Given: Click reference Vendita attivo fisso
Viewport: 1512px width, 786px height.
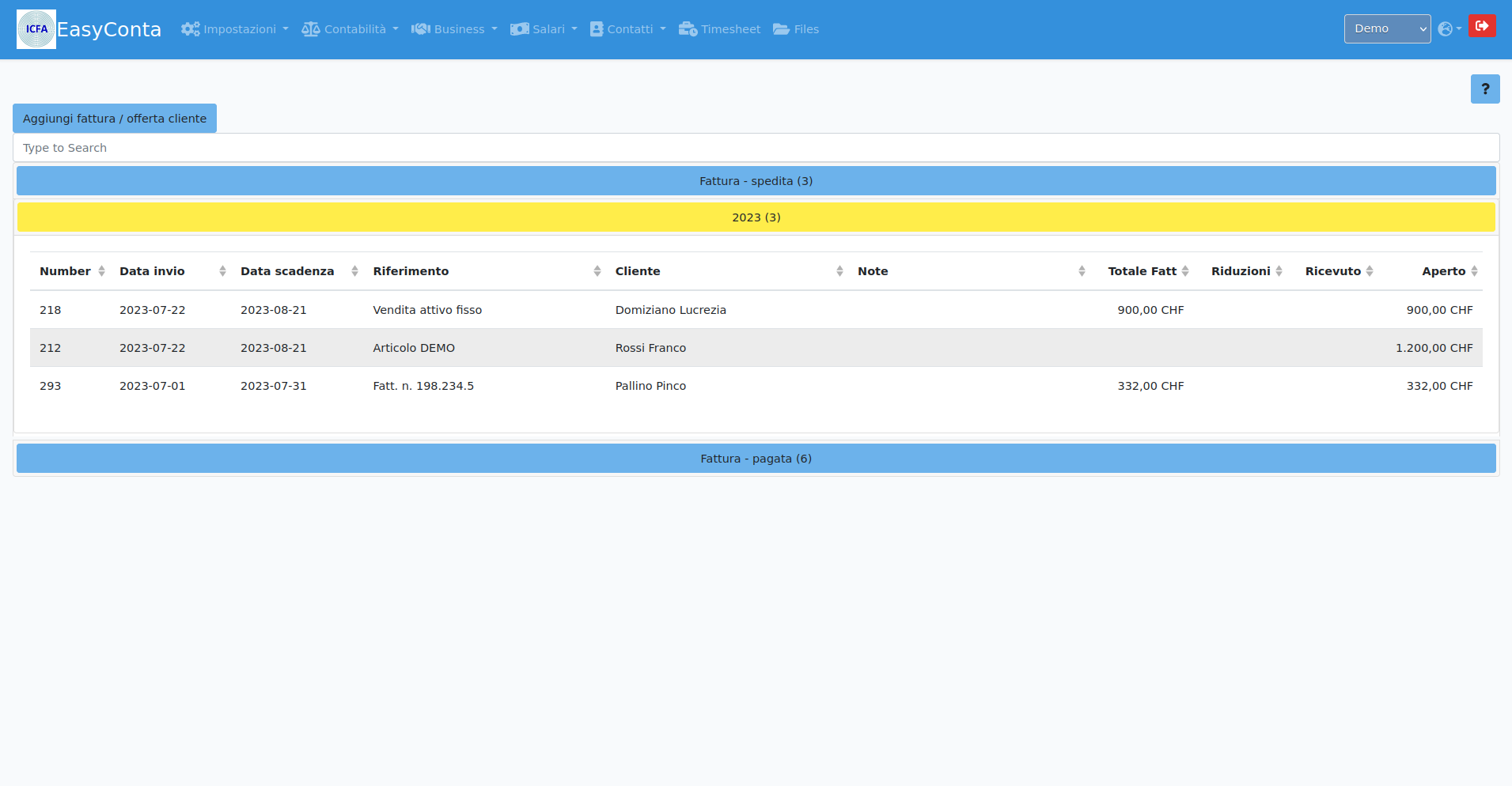Looking at the screenshot, I should point(427,310).
